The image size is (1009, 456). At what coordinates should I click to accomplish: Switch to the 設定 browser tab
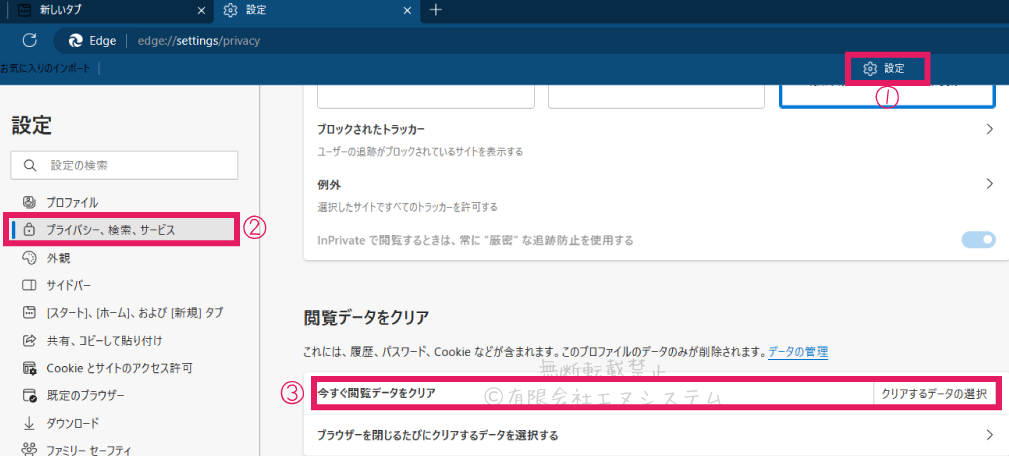pos(315,10)
